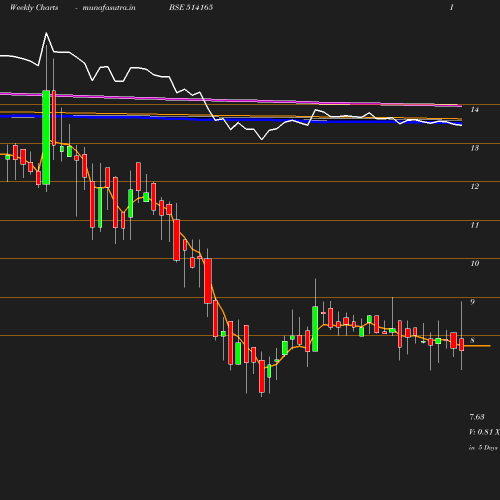Click the munafasutra.in watermark text

click(109, 8)
